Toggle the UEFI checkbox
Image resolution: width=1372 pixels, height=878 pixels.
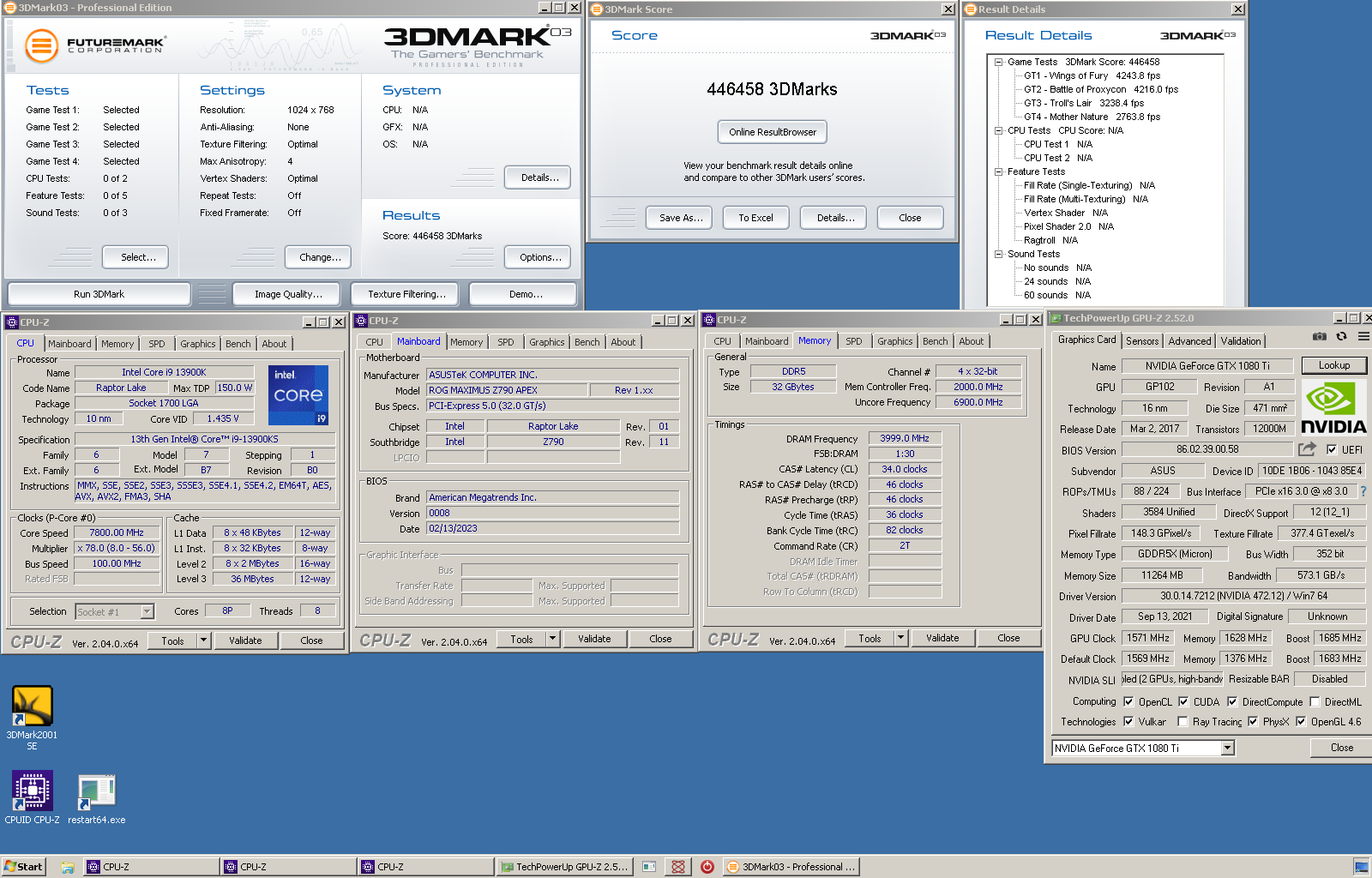coord(1332,449)
